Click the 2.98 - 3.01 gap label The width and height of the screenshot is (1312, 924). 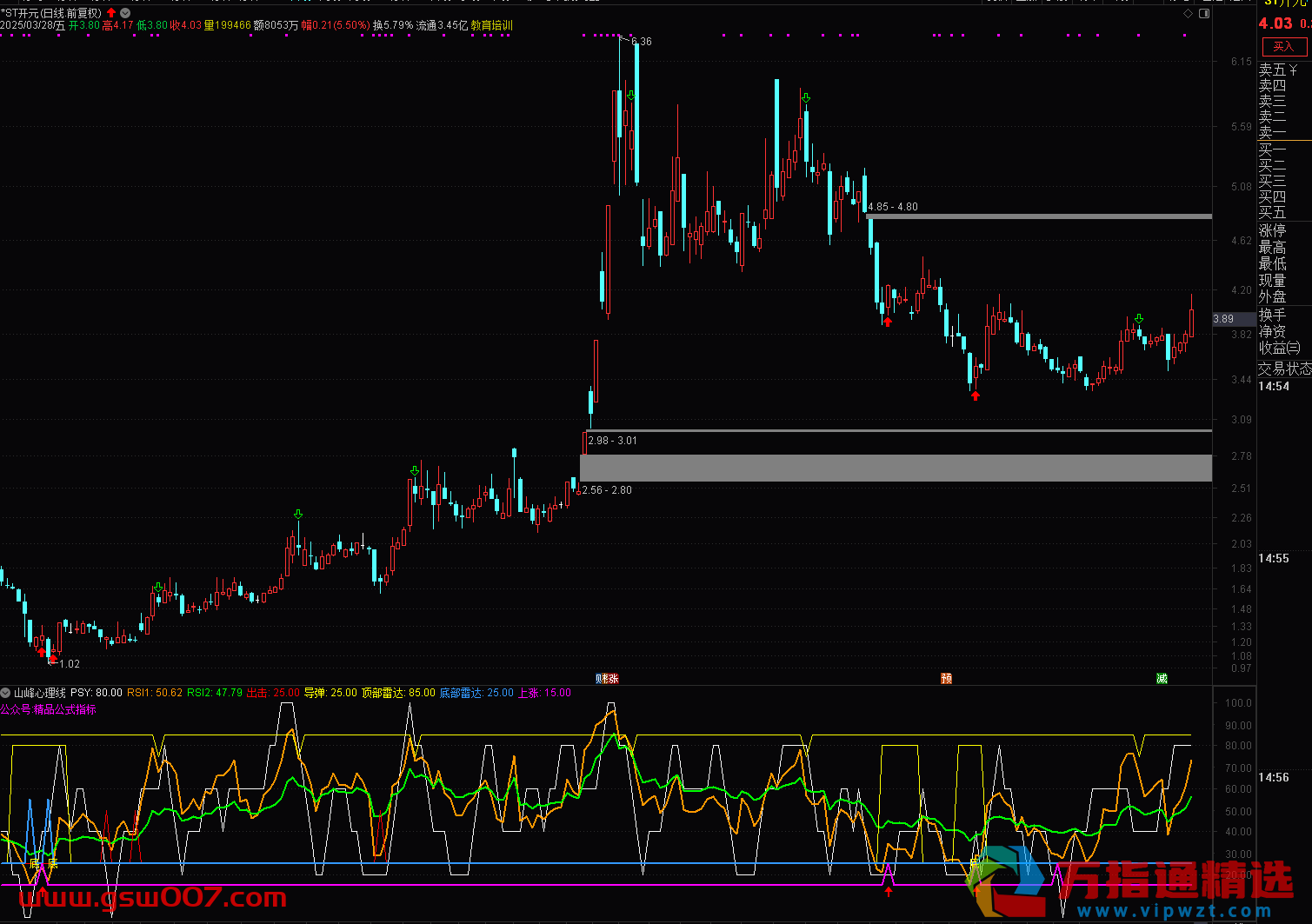coord(612,441)
